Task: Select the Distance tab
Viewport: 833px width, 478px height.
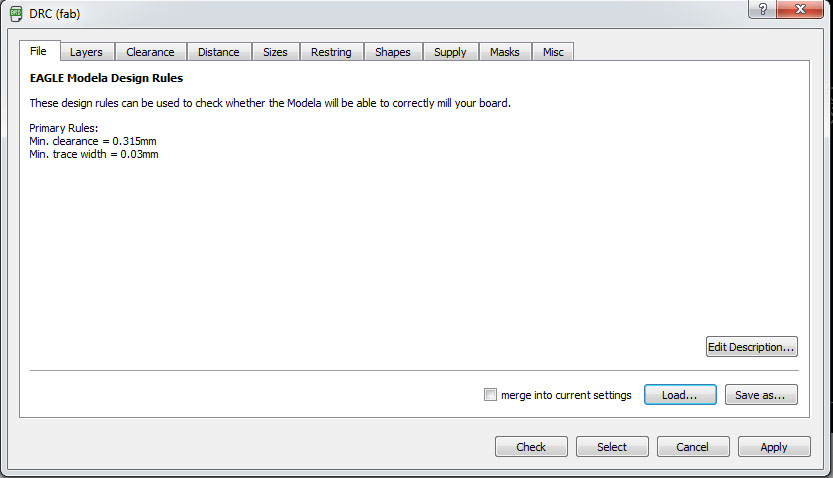Action: point(218,52)
